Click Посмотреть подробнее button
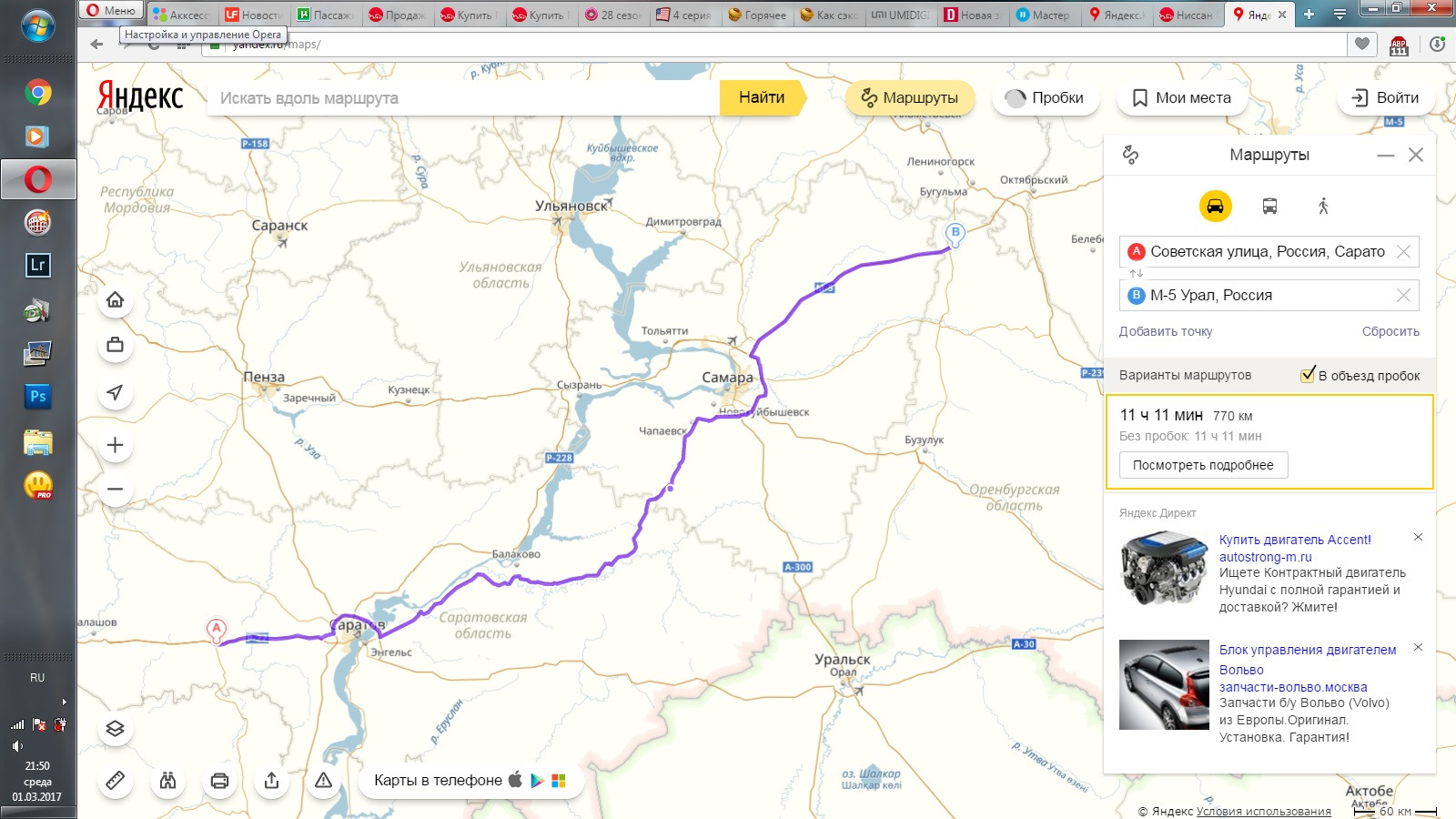Viewport: 1456px width, 819px height. [1203, 465]
